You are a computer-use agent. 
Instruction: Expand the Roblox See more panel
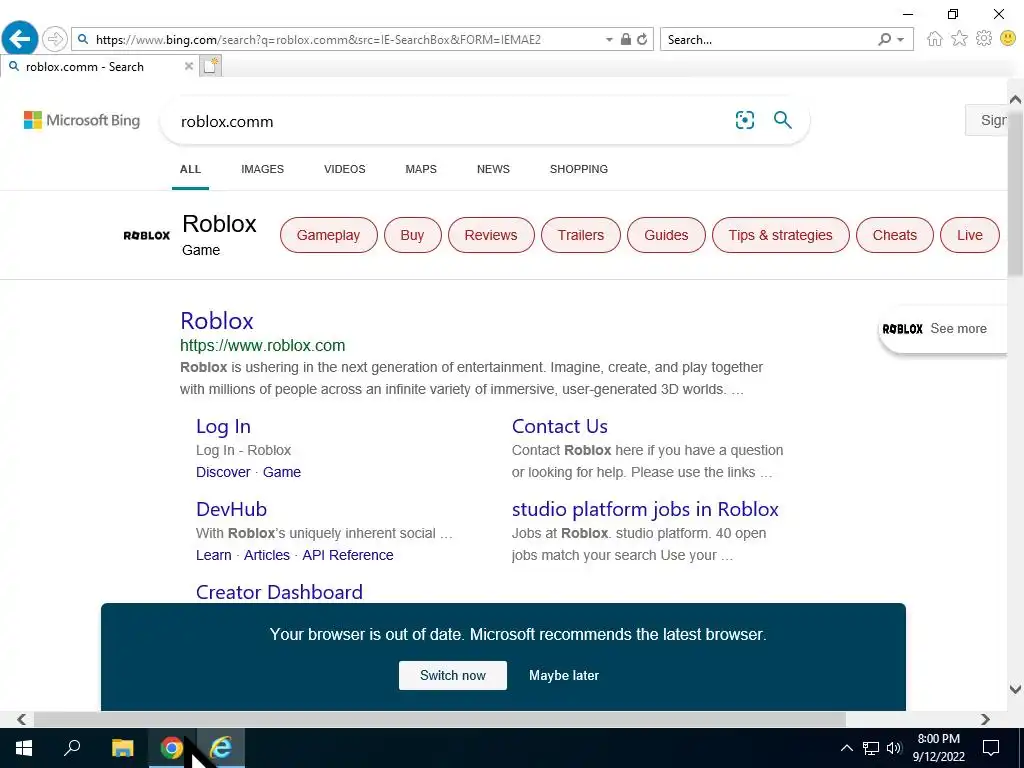[x=943, y=328]
